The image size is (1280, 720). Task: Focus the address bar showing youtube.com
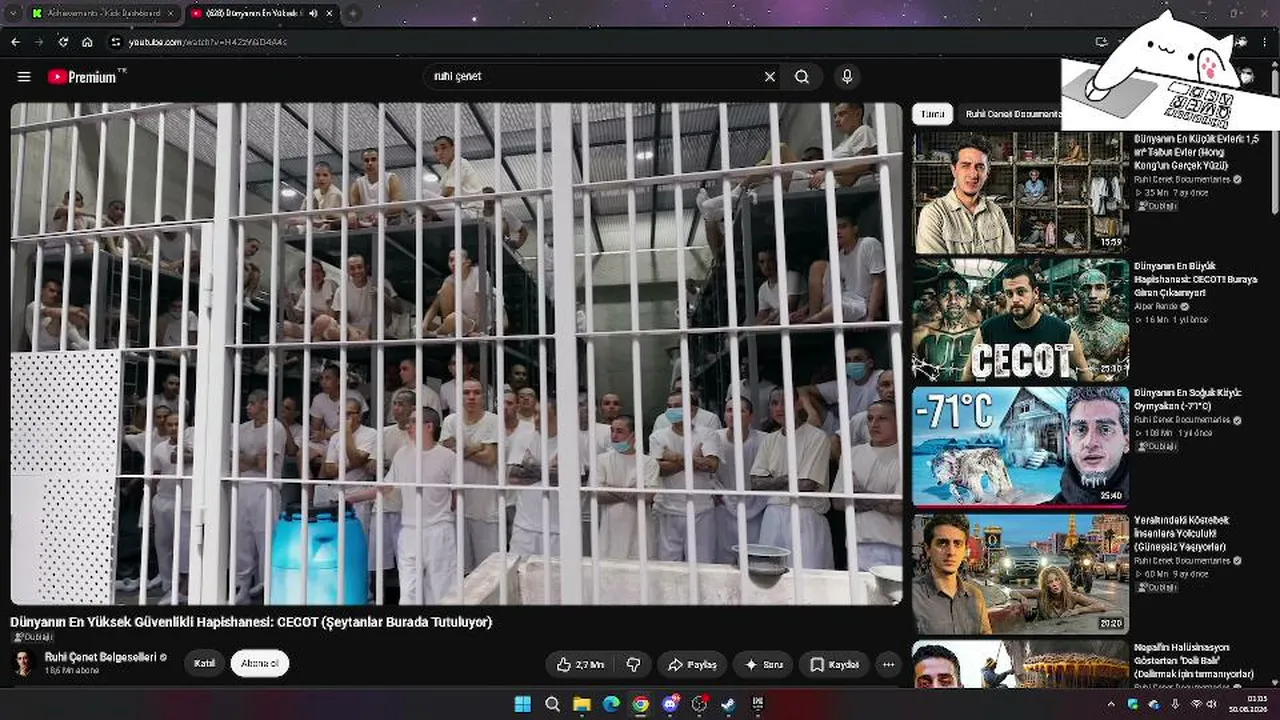[600, 42]
